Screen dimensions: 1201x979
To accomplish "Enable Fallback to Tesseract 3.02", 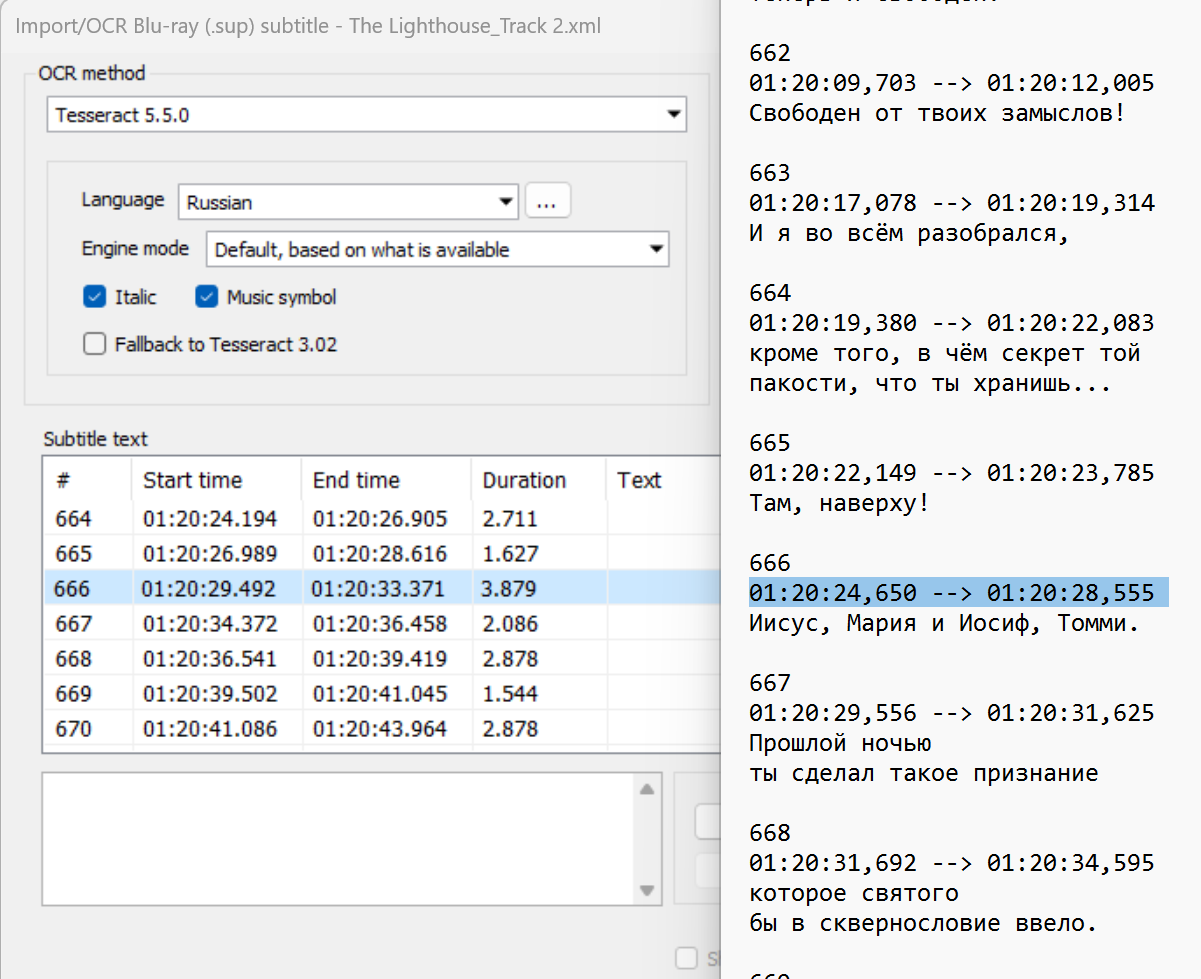I will click(x=95, y=344).
